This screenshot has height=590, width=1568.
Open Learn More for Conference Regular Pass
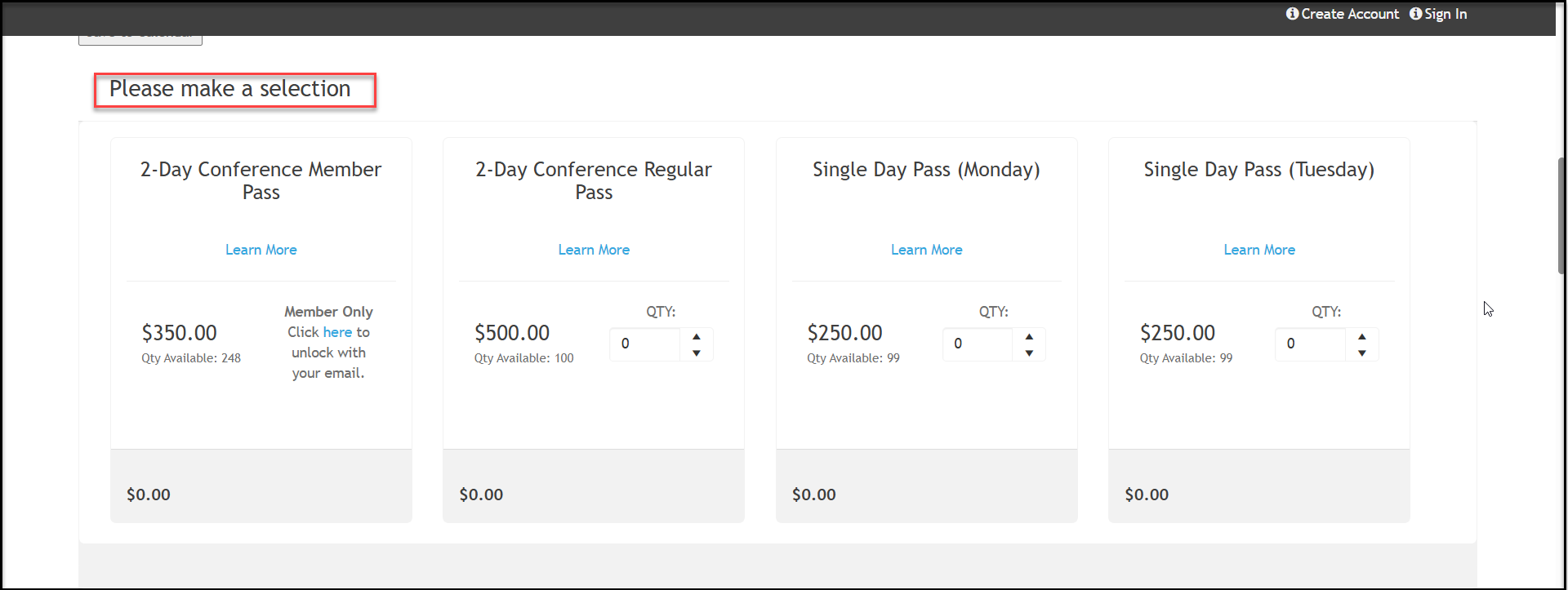[x=594, y=250]
